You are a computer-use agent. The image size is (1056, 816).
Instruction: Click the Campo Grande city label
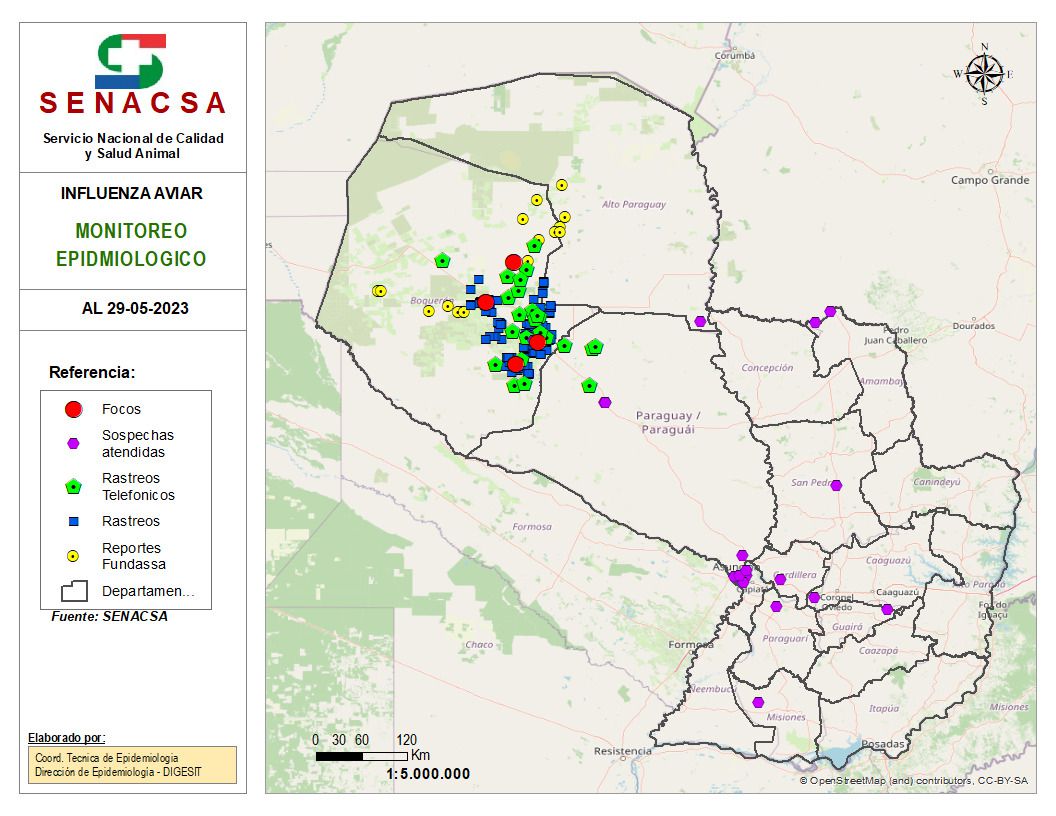click(989, 180)
